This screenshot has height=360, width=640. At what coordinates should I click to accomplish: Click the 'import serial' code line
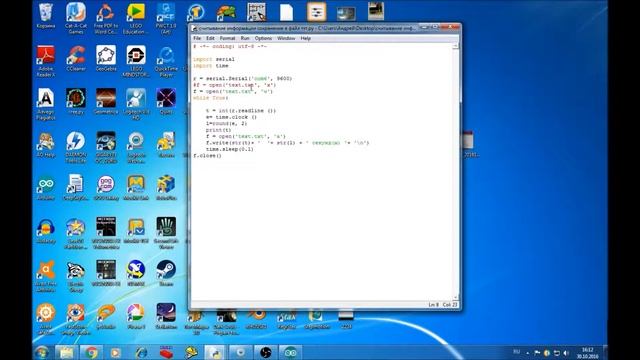(x=213, y=59)
